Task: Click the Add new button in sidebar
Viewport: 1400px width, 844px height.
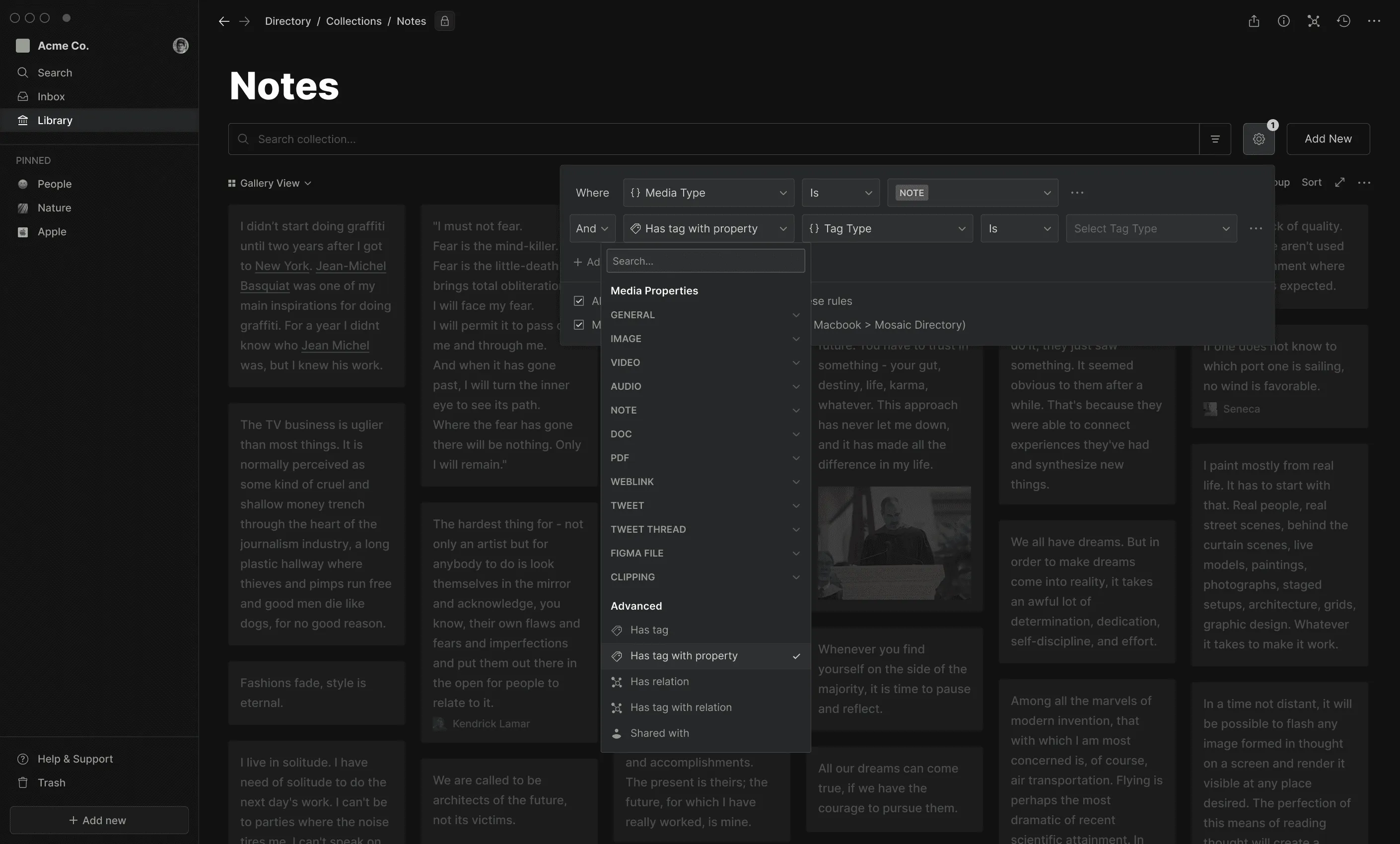Action: coord(99,820)
